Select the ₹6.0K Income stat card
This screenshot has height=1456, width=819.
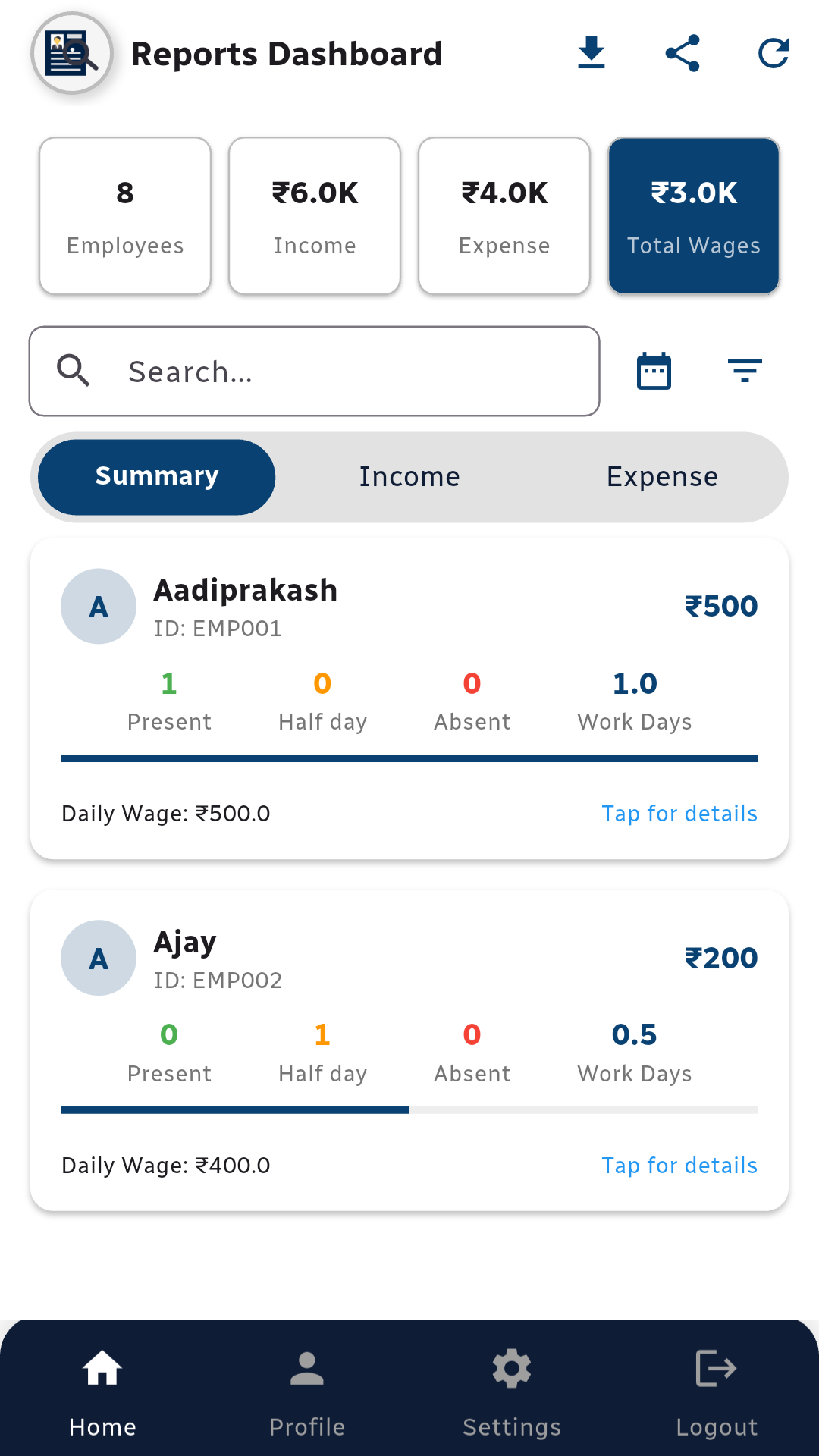point(315,215)
